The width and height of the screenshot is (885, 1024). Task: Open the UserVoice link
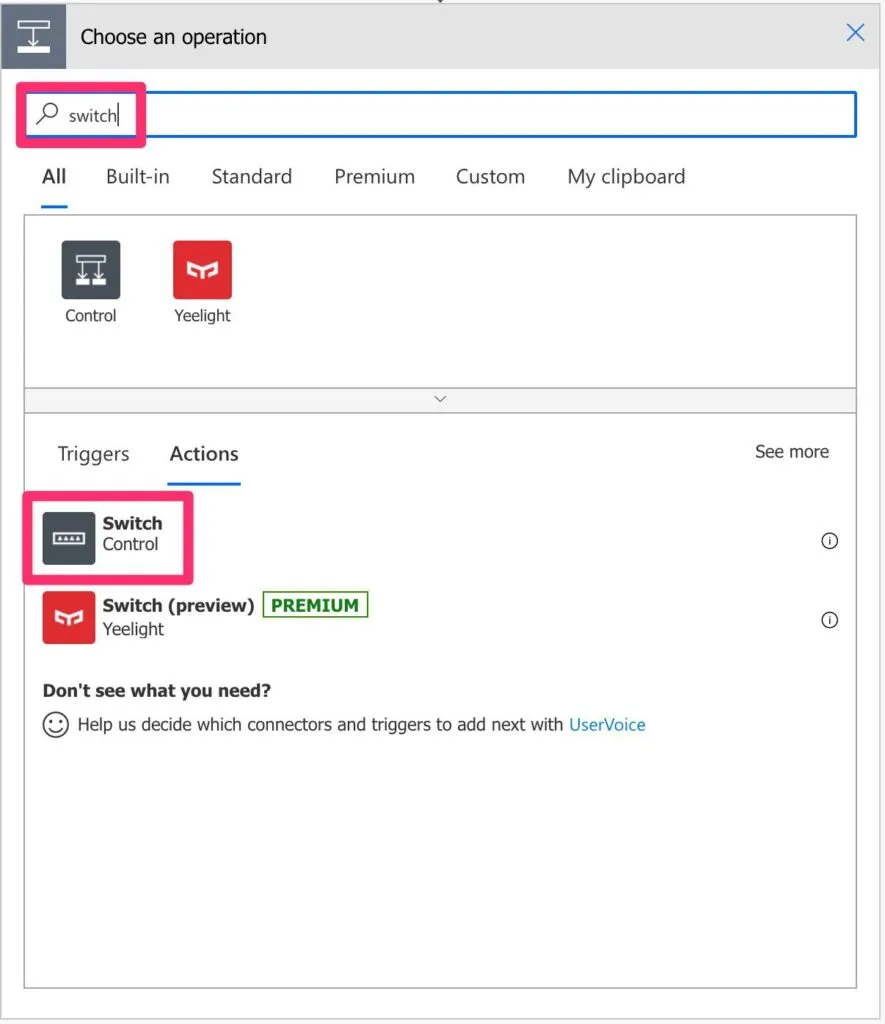607,725
